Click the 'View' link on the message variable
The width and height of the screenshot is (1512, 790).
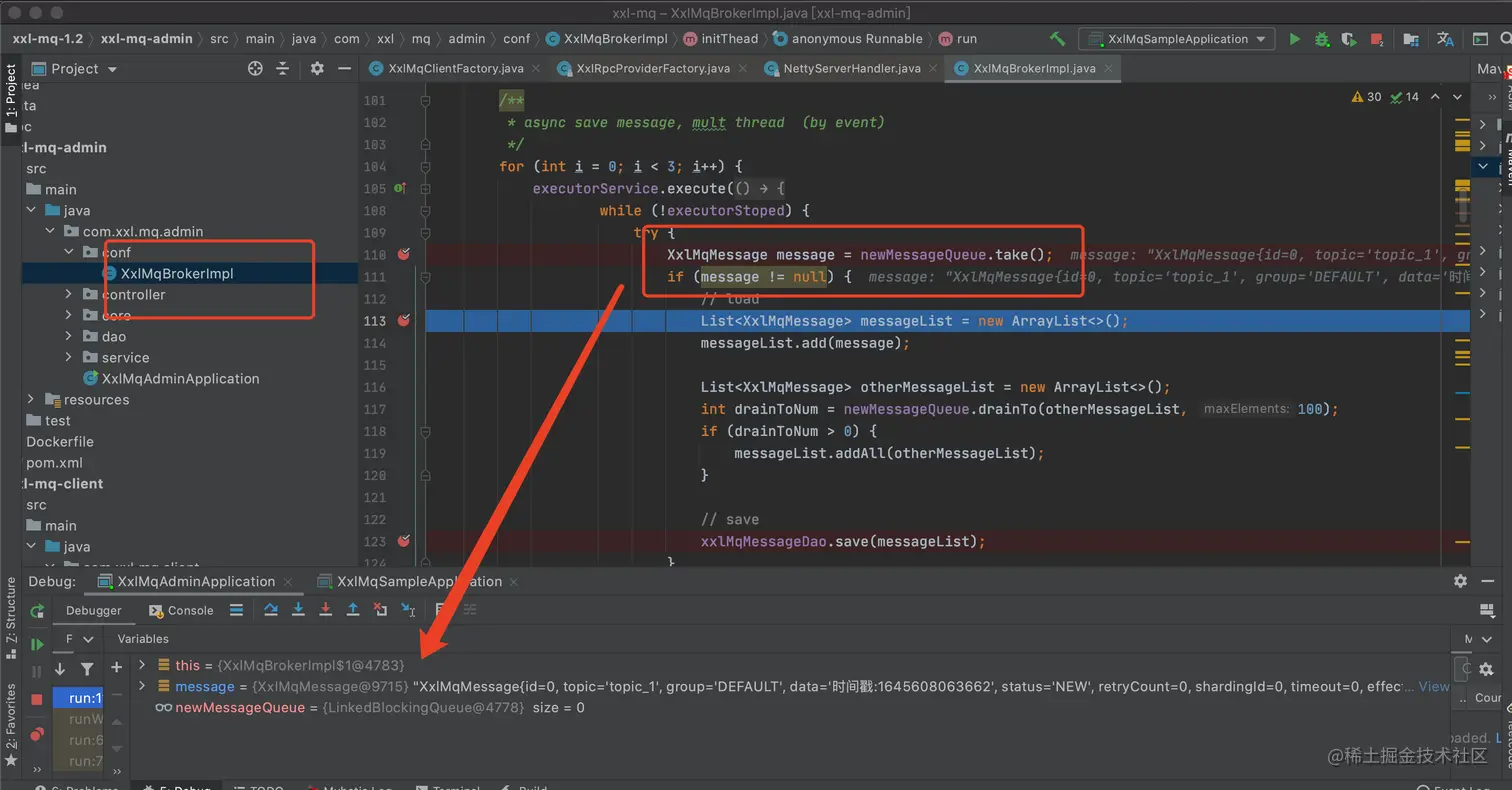point(1434,687)
